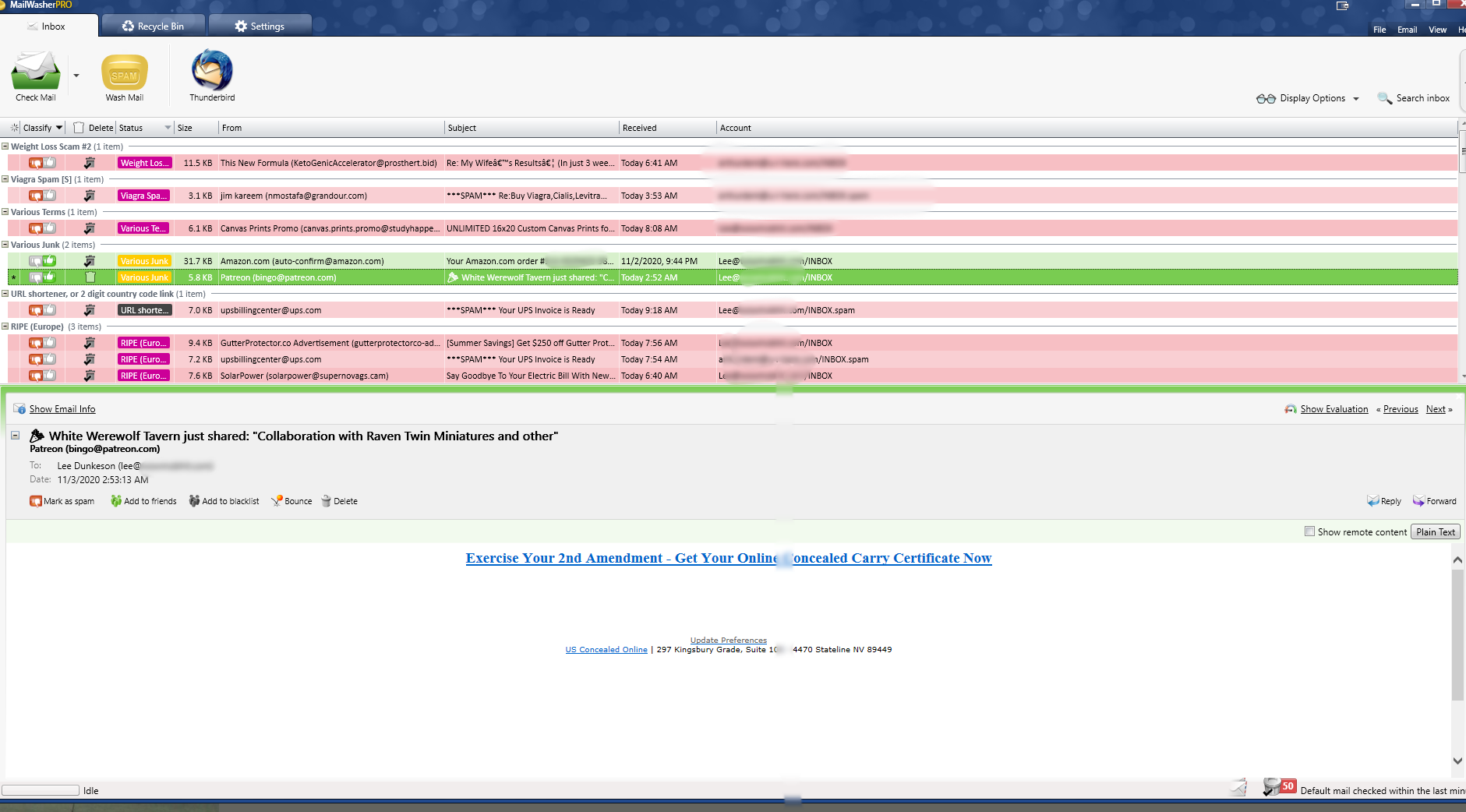
Task: Enable Show remote content checkbox
Action: click(1309, 531)
